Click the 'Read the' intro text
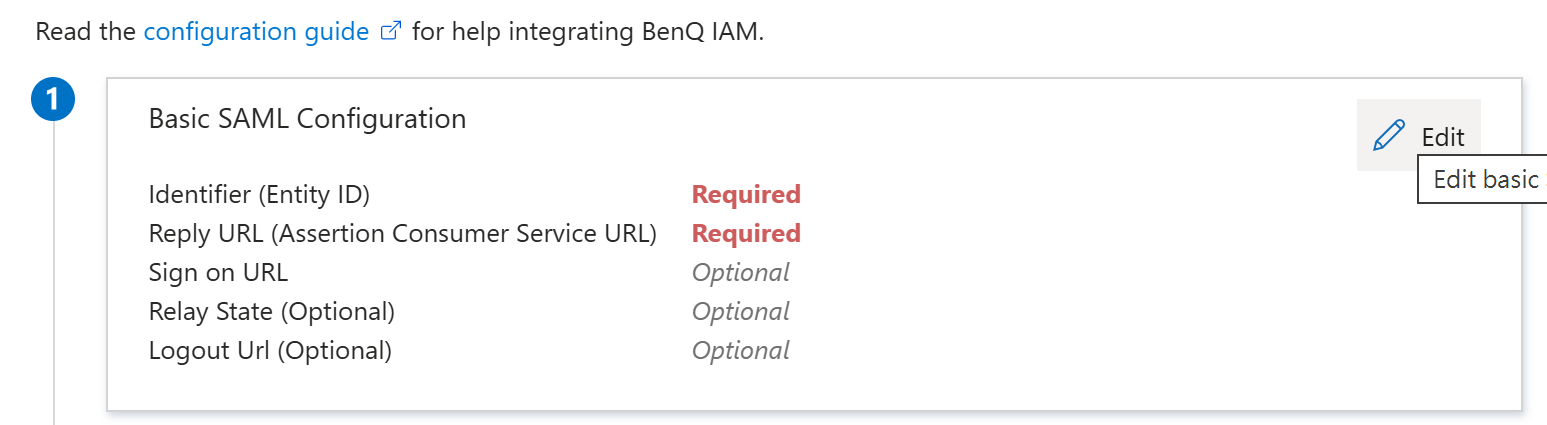Screen dimensions: 1547x425 85,31
